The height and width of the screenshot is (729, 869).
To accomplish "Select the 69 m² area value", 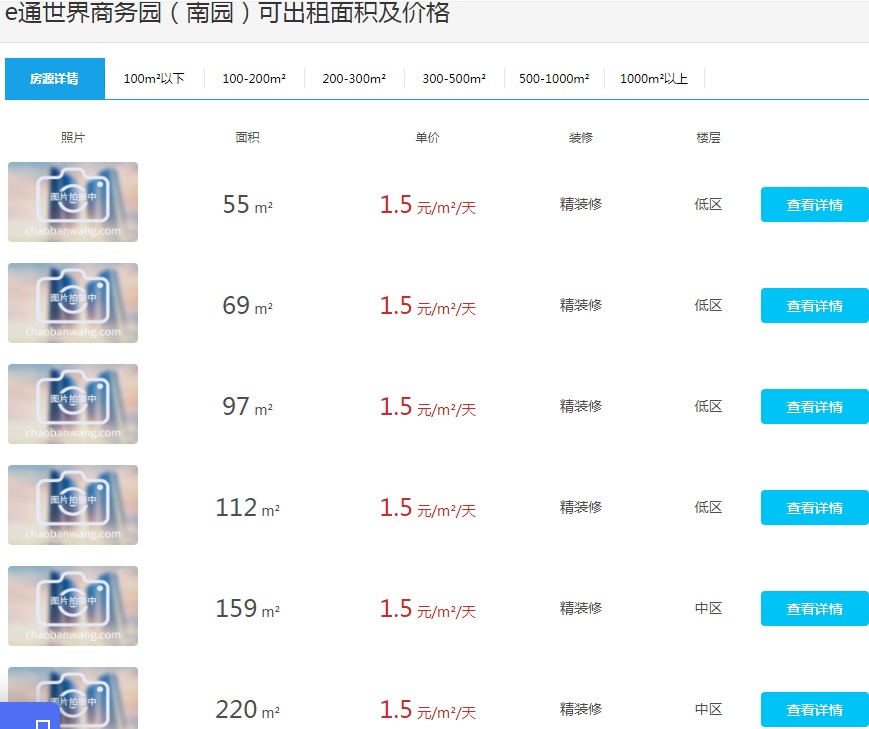I will click(x=248, y=305).
